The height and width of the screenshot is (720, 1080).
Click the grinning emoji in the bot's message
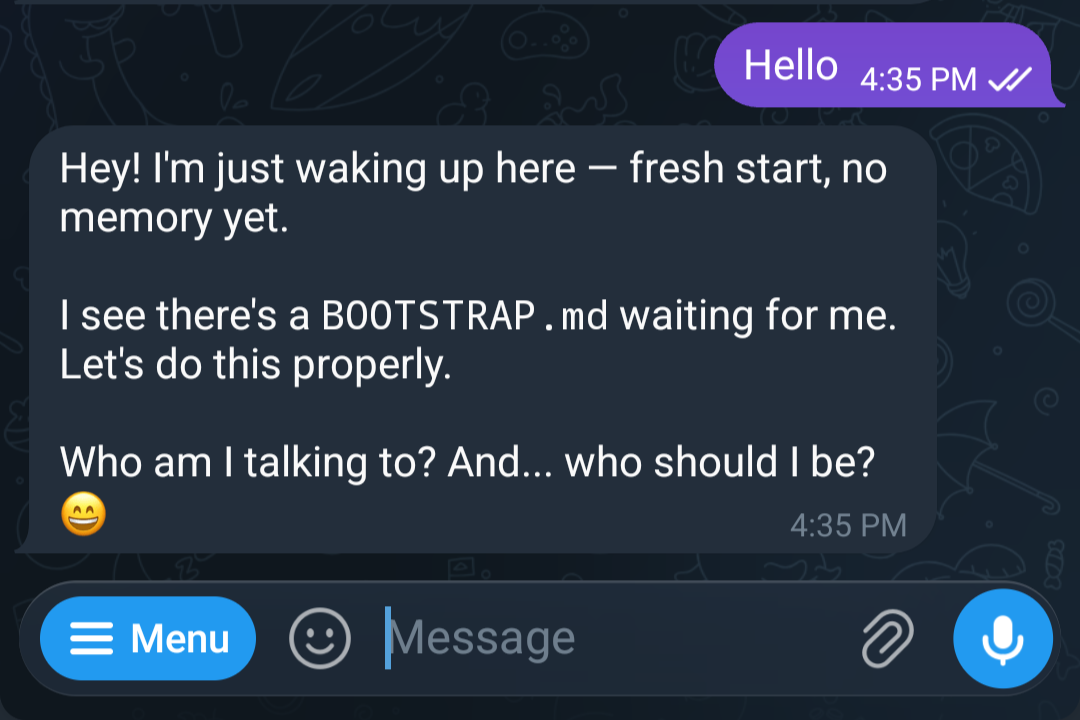83,512
